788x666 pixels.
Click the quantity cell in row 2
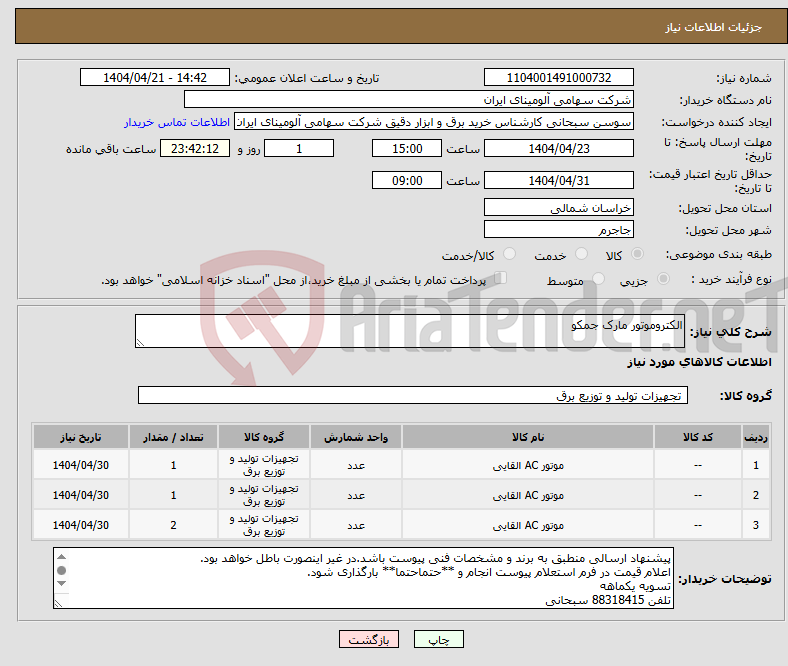coord(173,495)
